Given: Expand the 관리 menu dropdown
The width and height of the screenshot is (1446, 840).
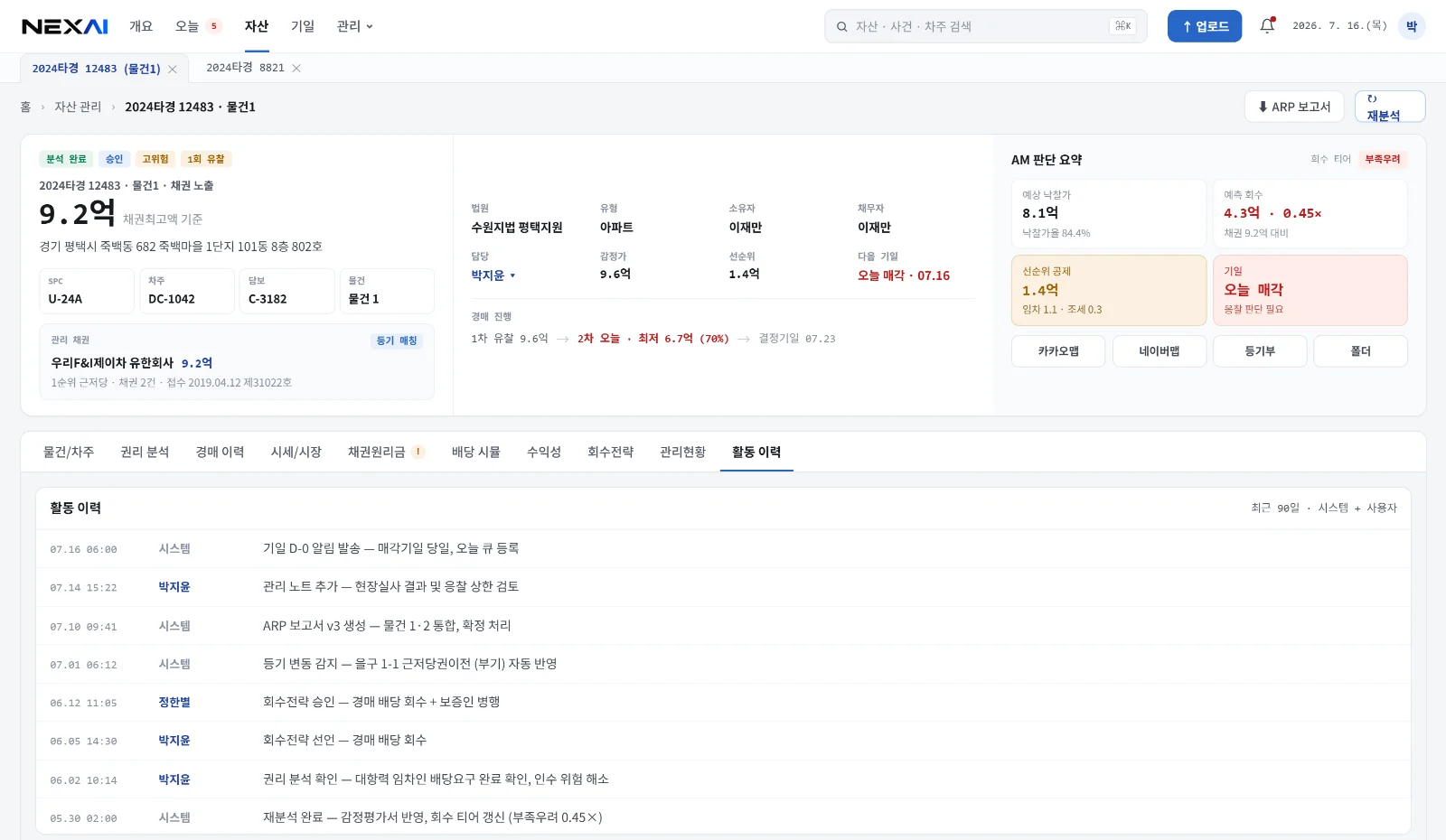Looking at the screenshot, I should (x=354, y=26).
